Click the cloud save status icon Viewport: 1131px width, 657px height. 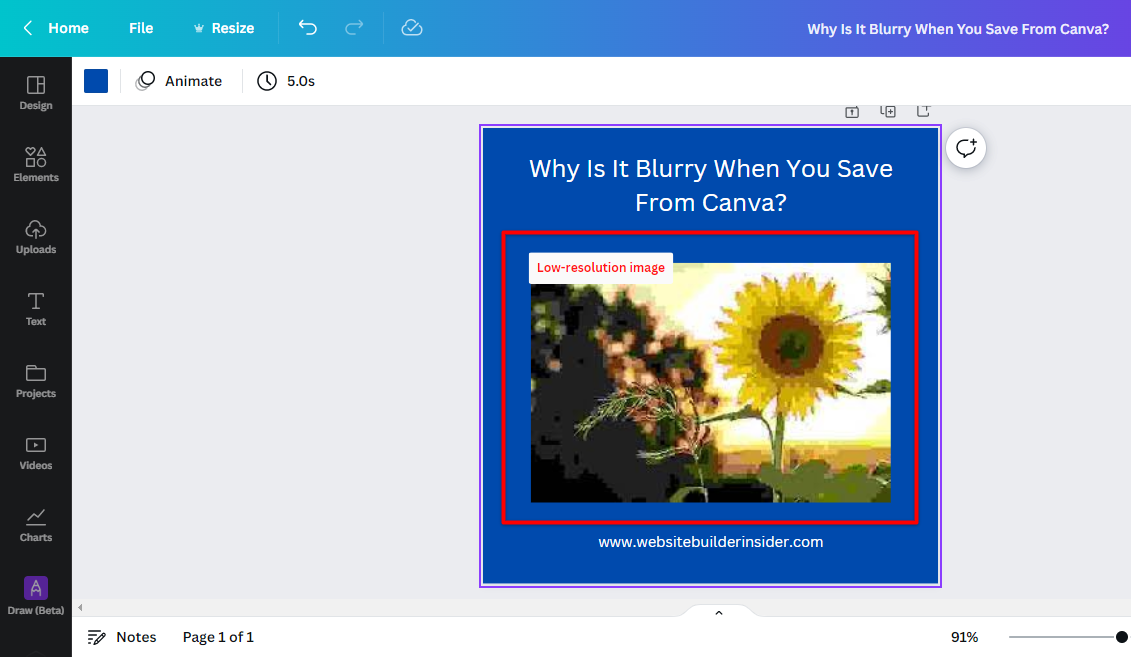click(412, 28)
